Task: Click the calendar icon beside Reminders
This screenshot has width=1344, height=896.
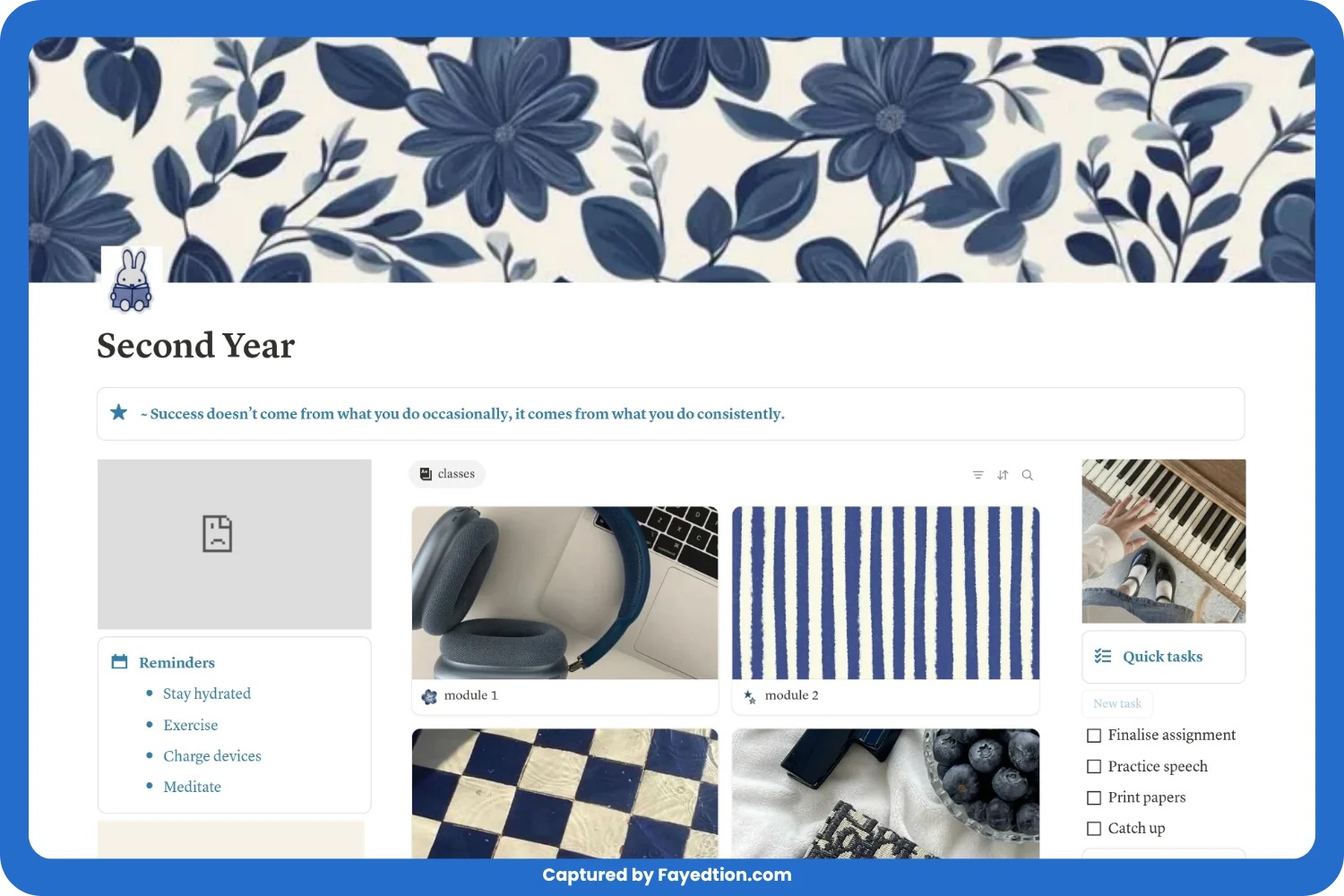Action: (x=119, y=661)
